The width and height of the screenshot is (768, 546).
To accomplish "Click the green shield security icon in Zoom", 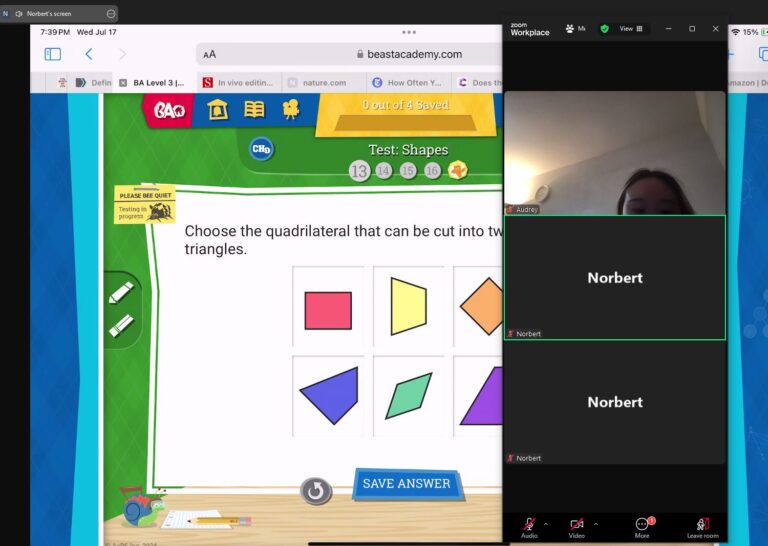I will [x=604, y=29].
